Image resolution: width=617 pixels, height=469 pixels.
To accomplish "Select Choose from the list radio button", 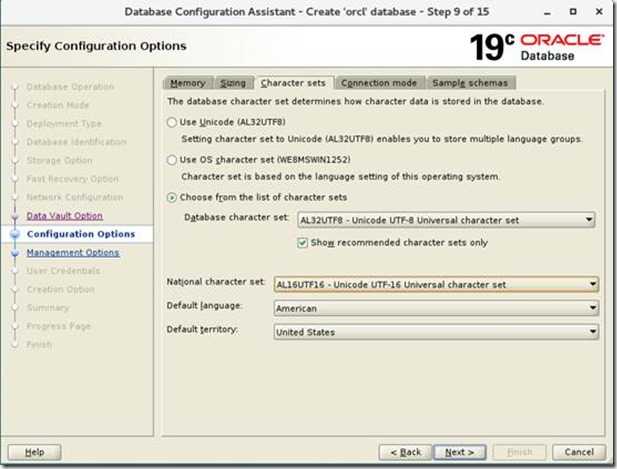I will coord(172,197).
